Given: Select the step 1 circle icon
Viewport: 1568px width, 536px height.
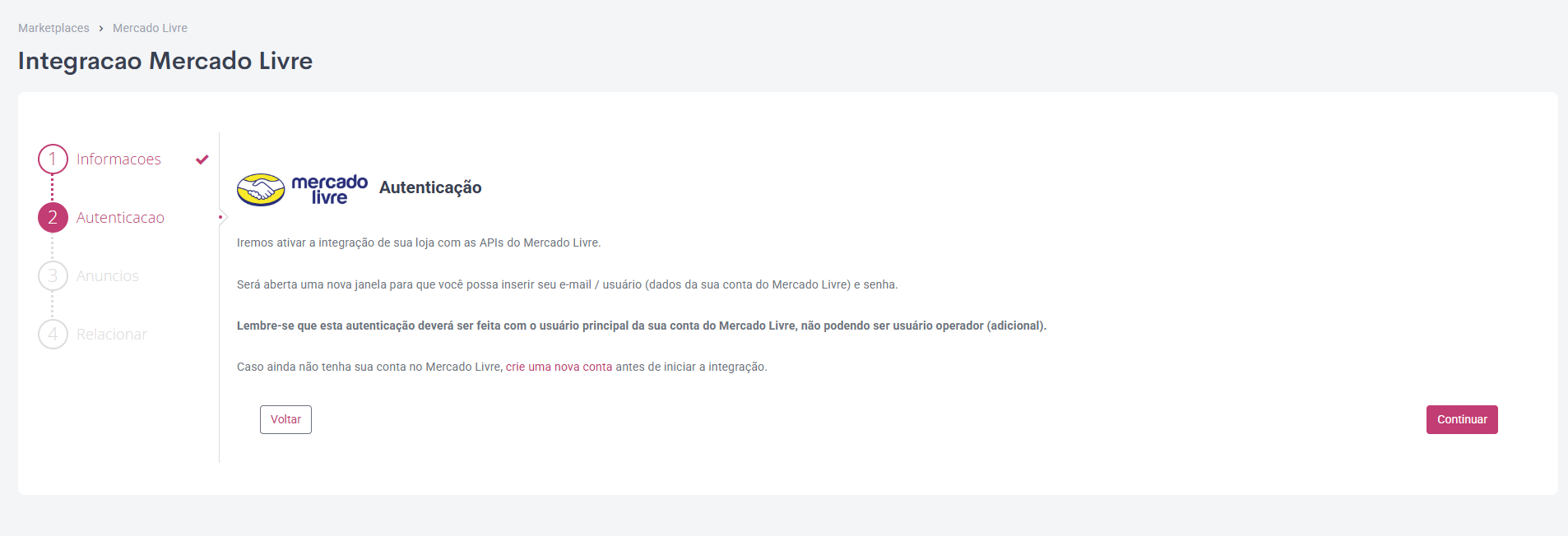Looking at the screenshot, I should [53, 159].
